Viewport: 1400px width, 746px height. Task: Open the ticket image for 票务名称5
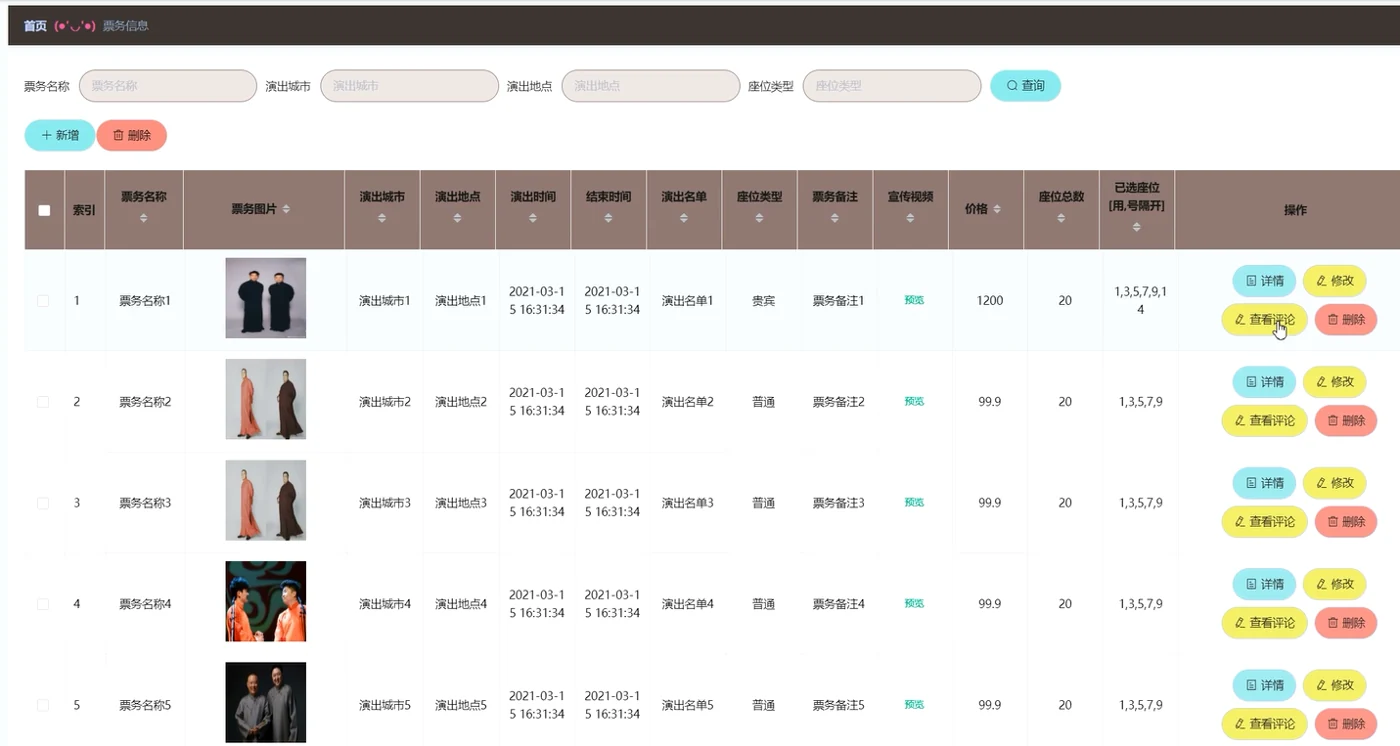[x=266, y=702]
